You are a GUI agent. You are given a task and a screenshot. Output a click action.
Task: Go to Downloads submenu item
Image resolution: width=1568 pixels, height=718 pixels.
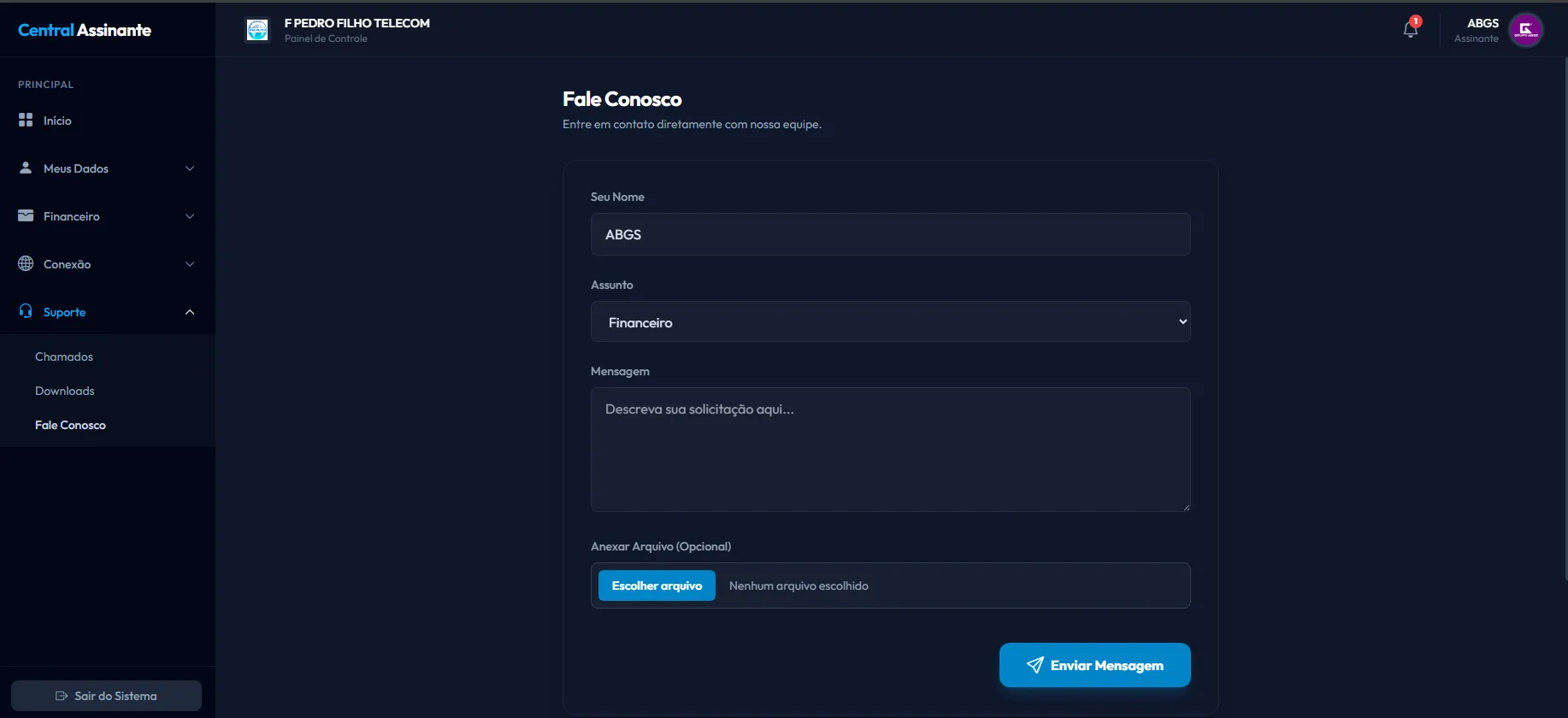tap(65, 391)
